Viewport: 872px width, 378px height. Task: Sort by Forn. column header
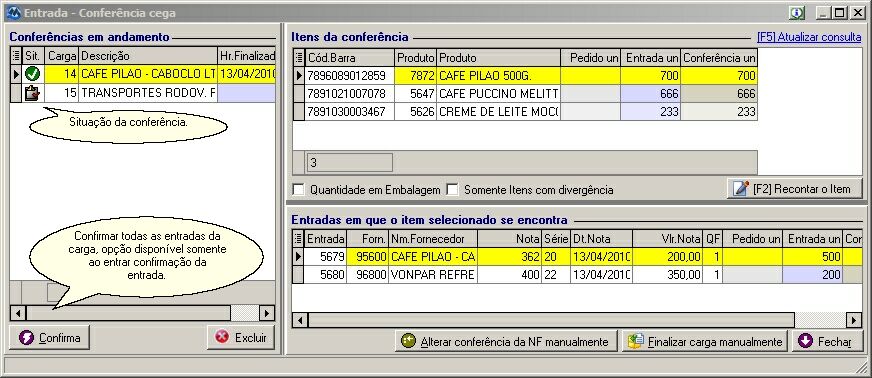coord(367,239)
